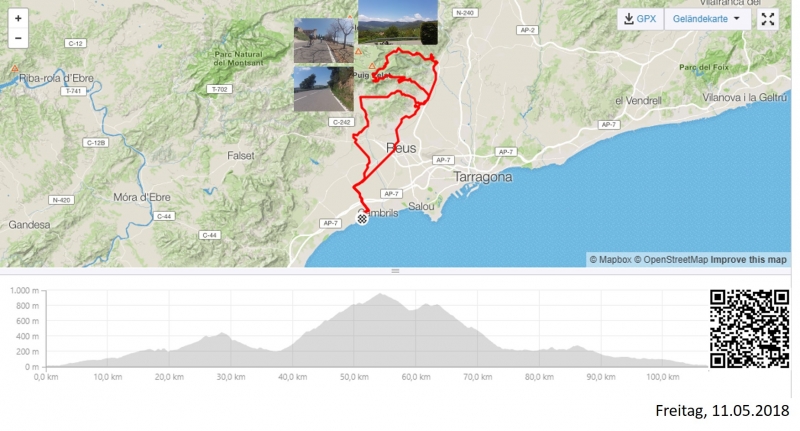The width and height of the screenshot is (800, 431).
Task: Click the Tarragona city label on the map
Action: [x=483, y=177]
